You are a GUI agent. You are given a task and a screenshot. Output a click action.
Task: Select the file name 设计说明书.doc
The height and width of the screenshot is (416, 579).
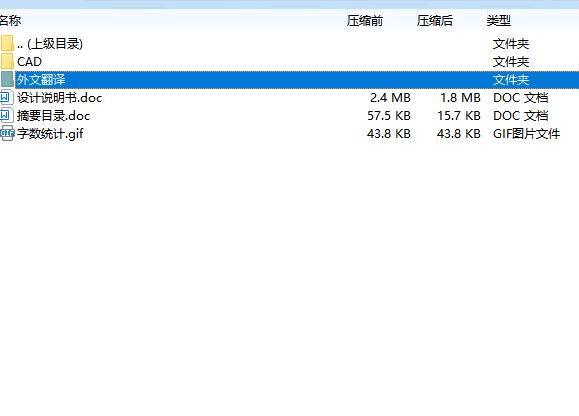(59, 98)
